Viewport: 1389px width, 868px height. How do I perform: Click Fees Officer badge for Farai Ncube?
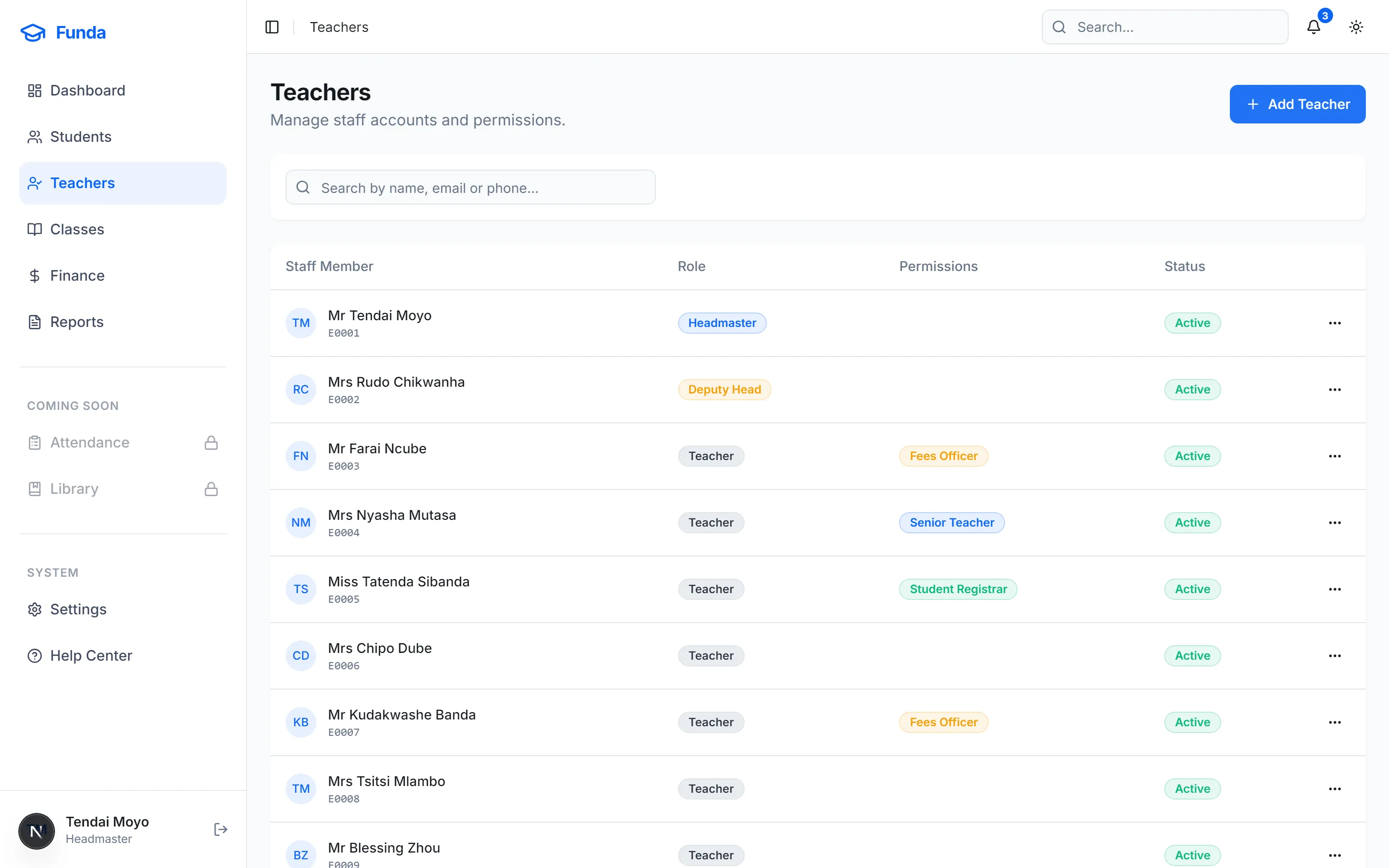tap(943, 456)
